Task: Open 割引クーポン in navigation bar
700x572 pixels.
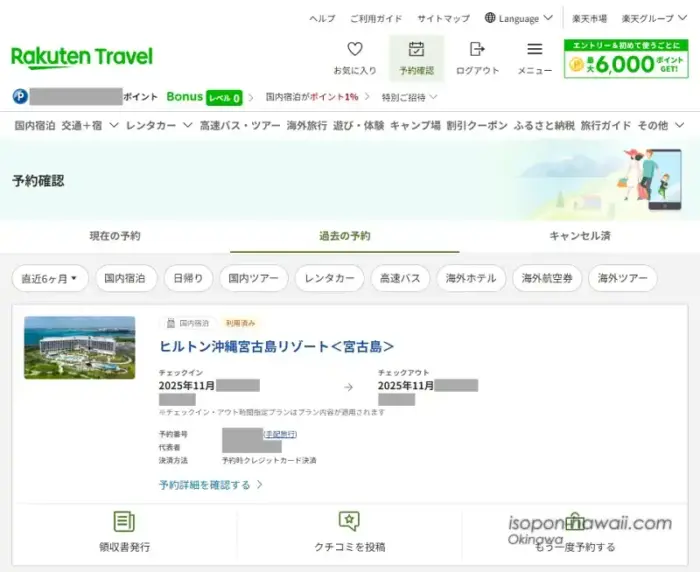Action: point(477,125)
